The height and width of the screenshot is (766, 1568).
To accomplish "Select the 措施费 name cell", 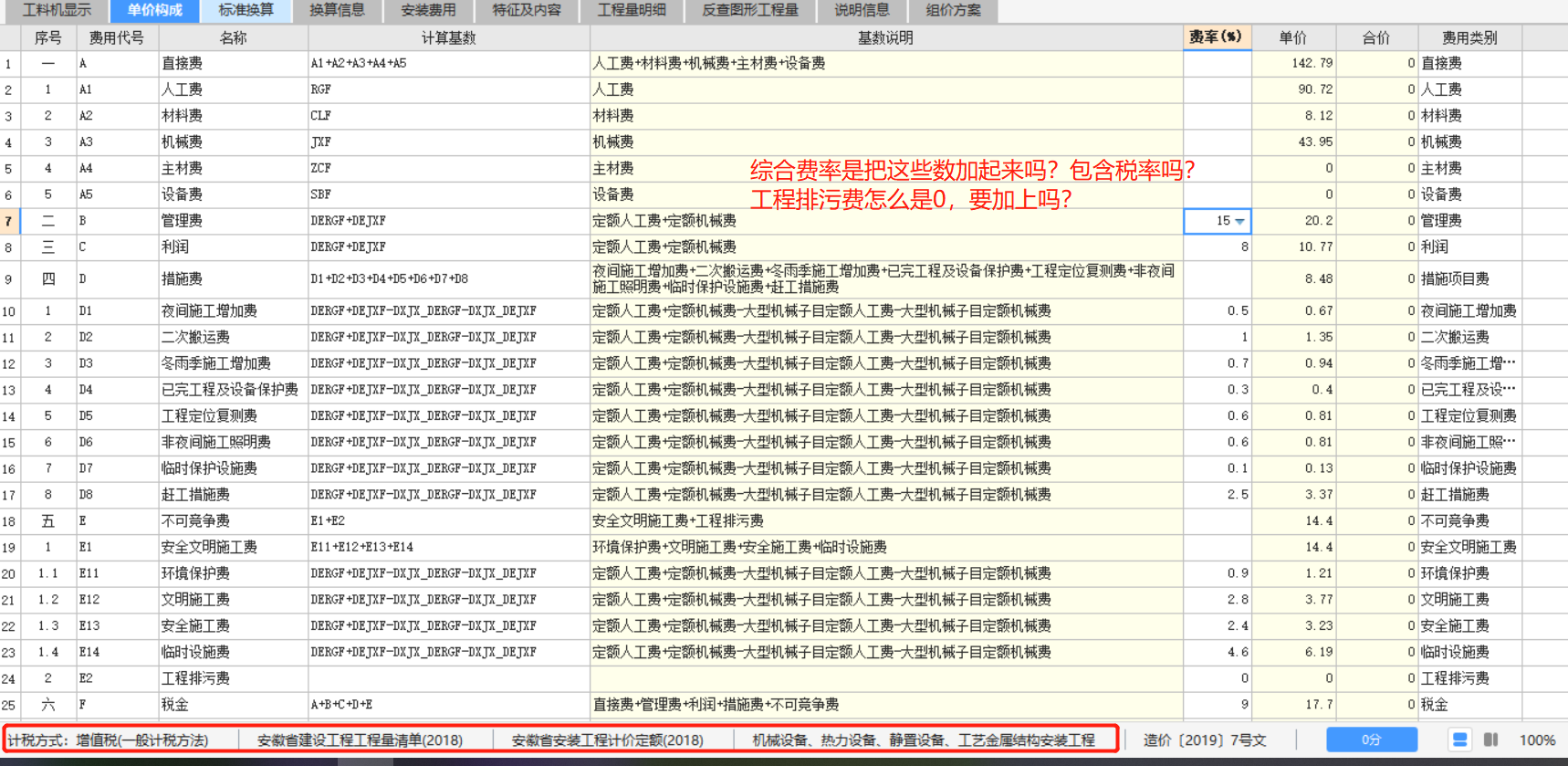I will tap(234, 279).
